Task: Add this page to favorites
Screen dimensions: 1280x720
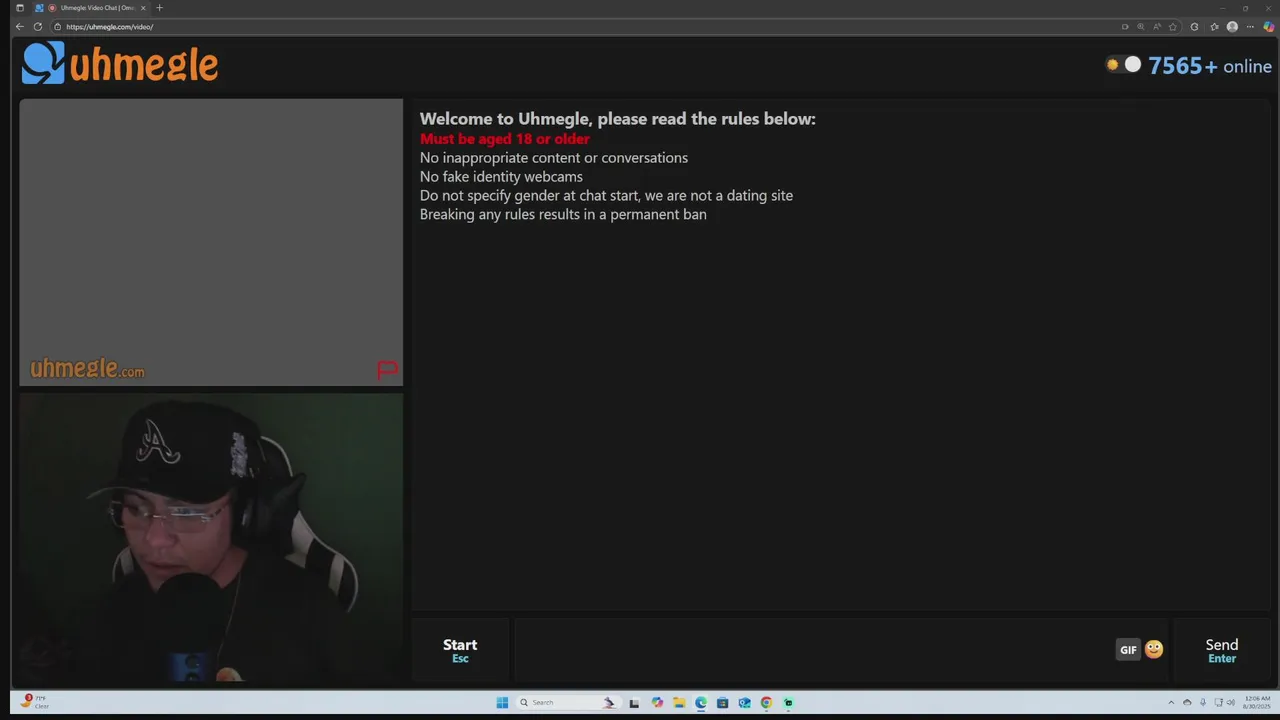Action: pyautogui.click(x=1173, y=27)
